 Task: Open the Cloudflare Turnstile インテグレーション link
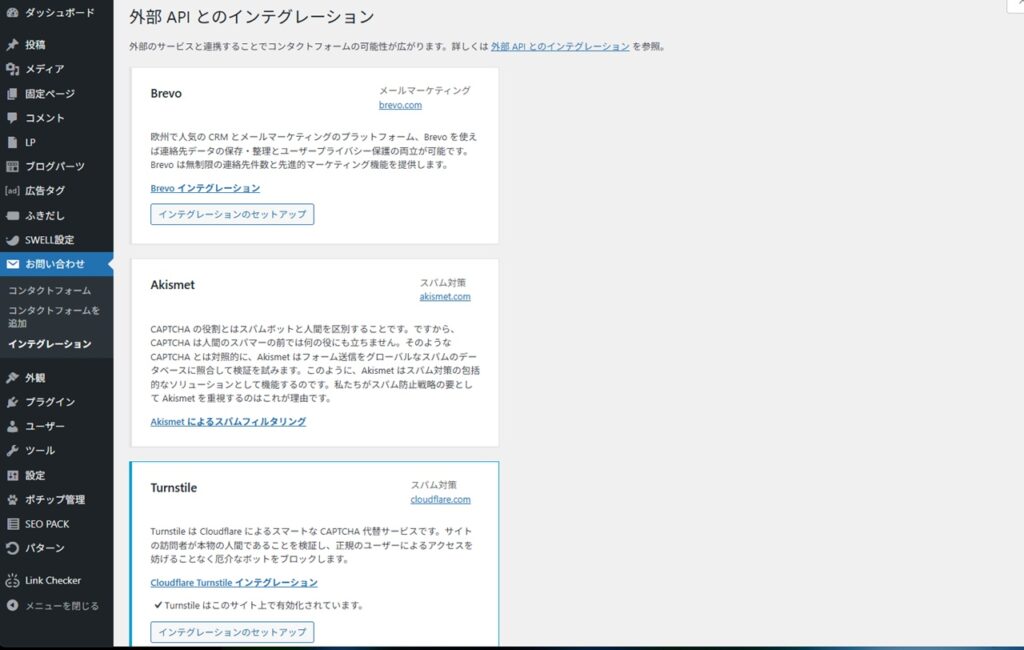234,583
